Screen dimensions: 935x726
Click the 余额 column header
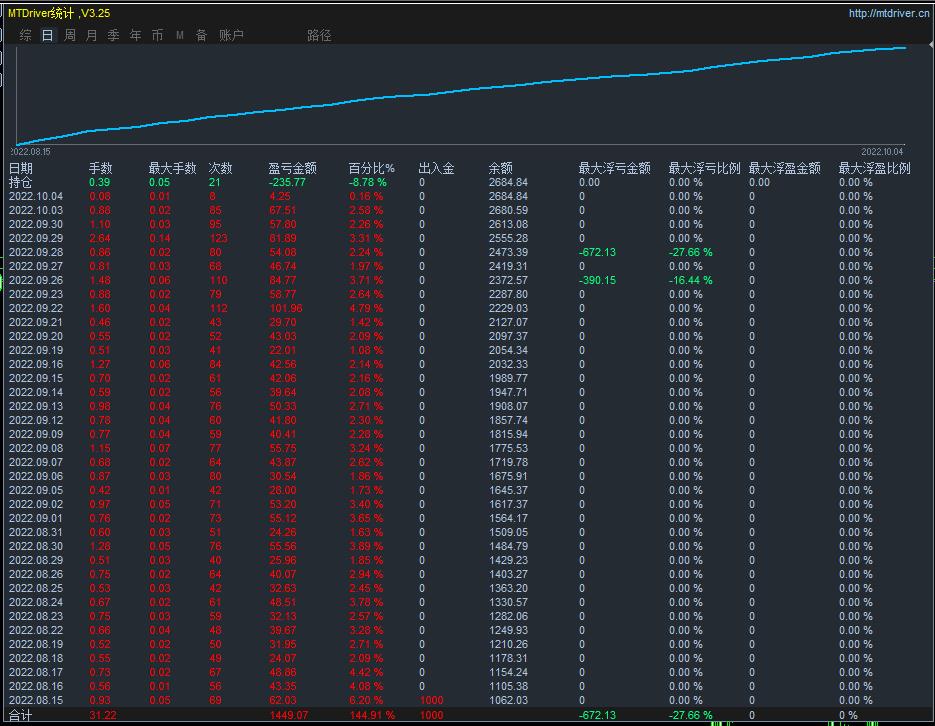(x=500, y=168)
